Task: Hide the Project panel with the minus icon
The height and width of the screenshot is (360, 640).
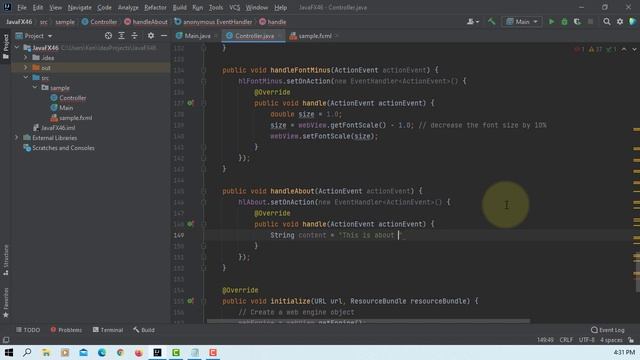Action: tap(164, 36)
